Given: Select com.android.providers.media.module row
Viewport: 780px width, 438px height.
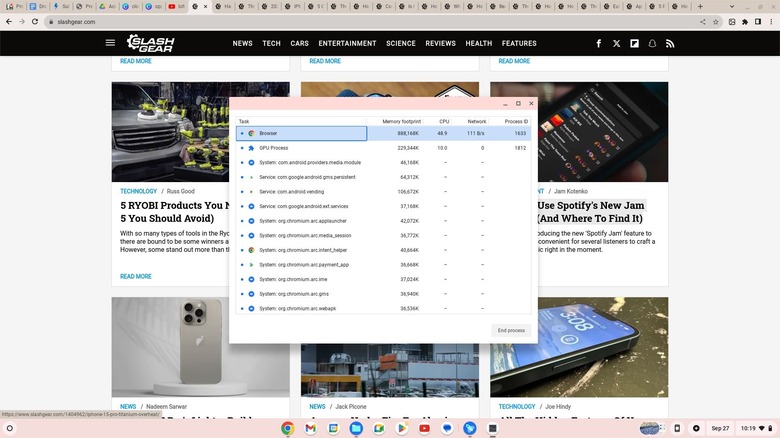Looking at the screenshot, I should click(384, 162).
